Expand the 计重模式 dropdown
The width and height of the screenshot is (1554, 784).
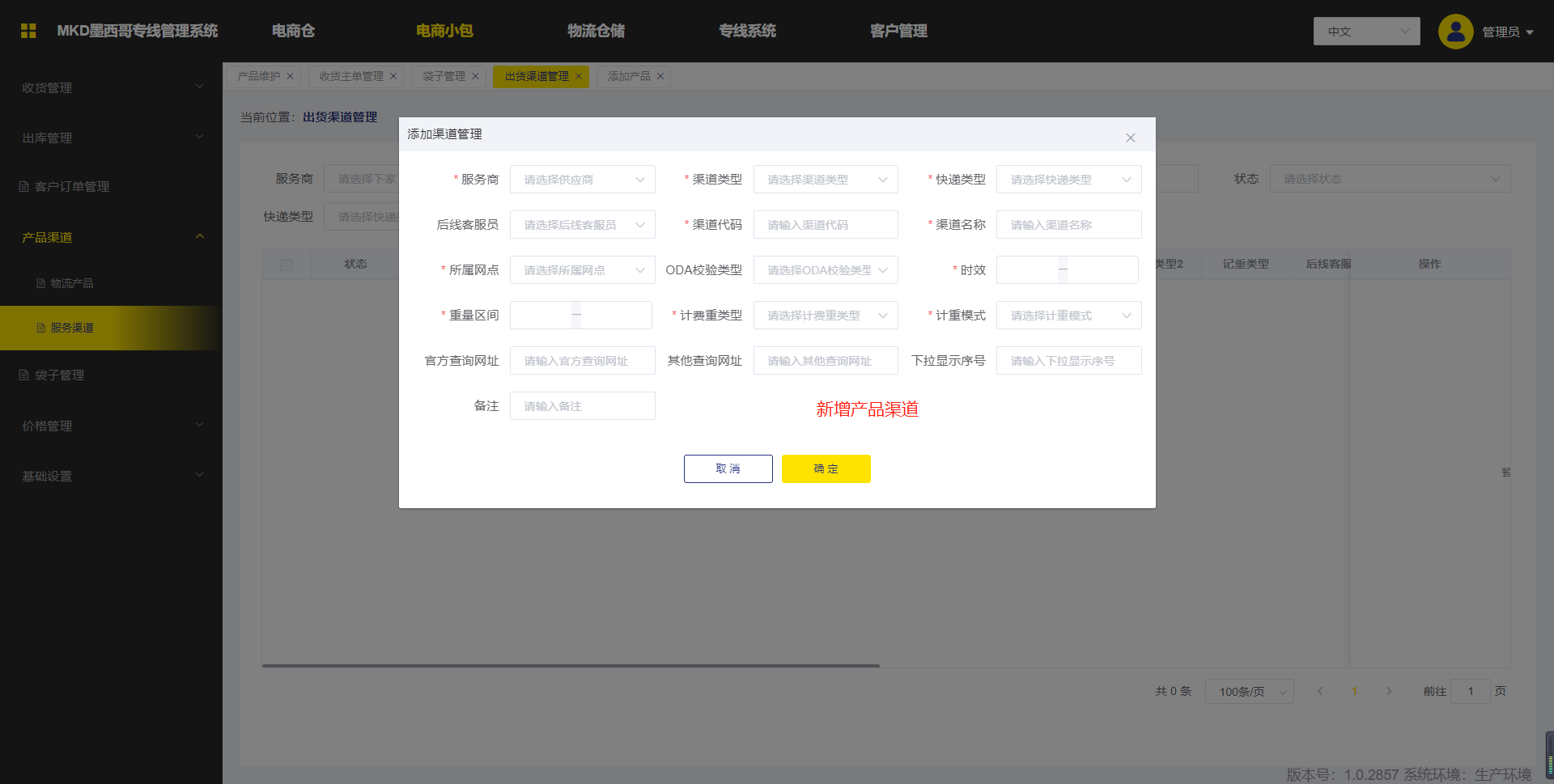click(x=1068, y=316)
